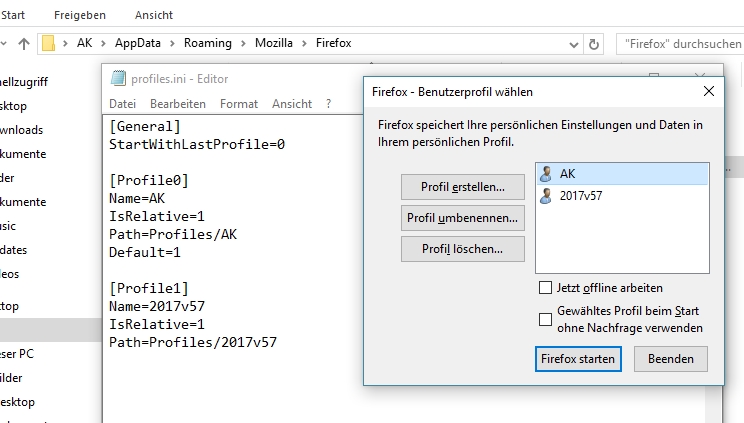Open Datei menu in Editor

(122, 104)
